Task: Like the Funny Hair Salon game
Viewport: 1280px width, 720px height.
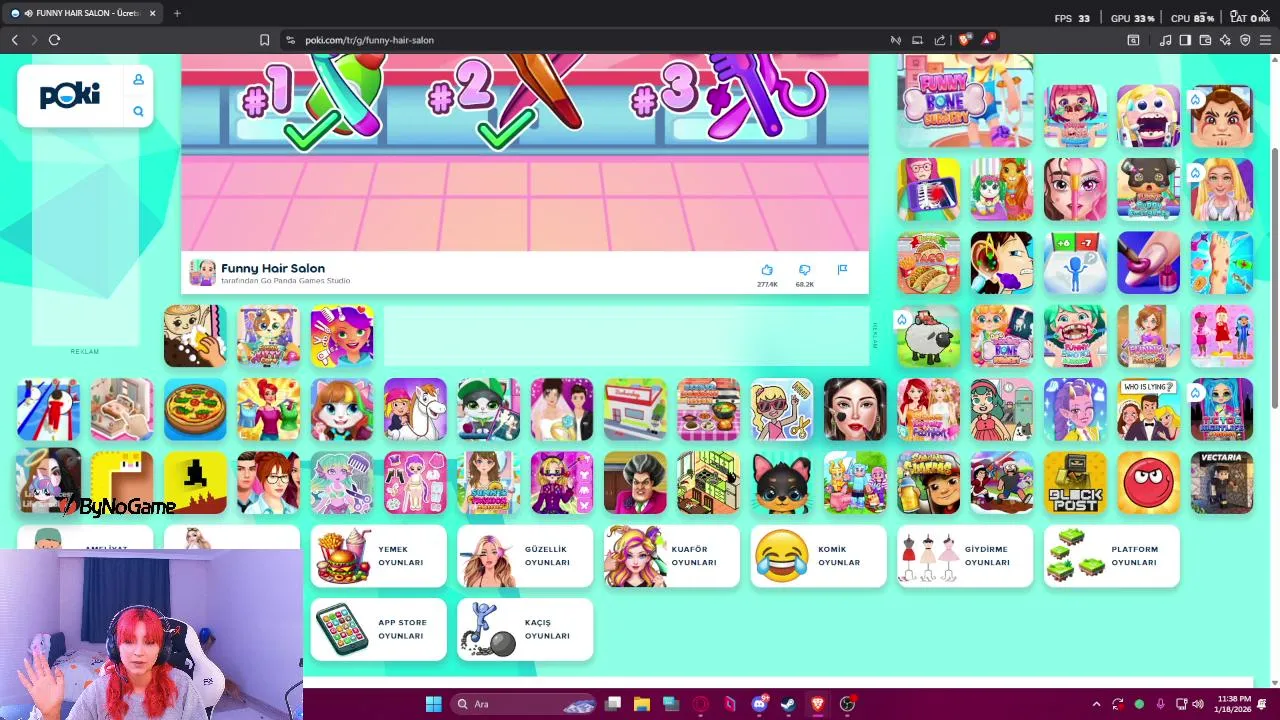Action: (x=767, y=270)
